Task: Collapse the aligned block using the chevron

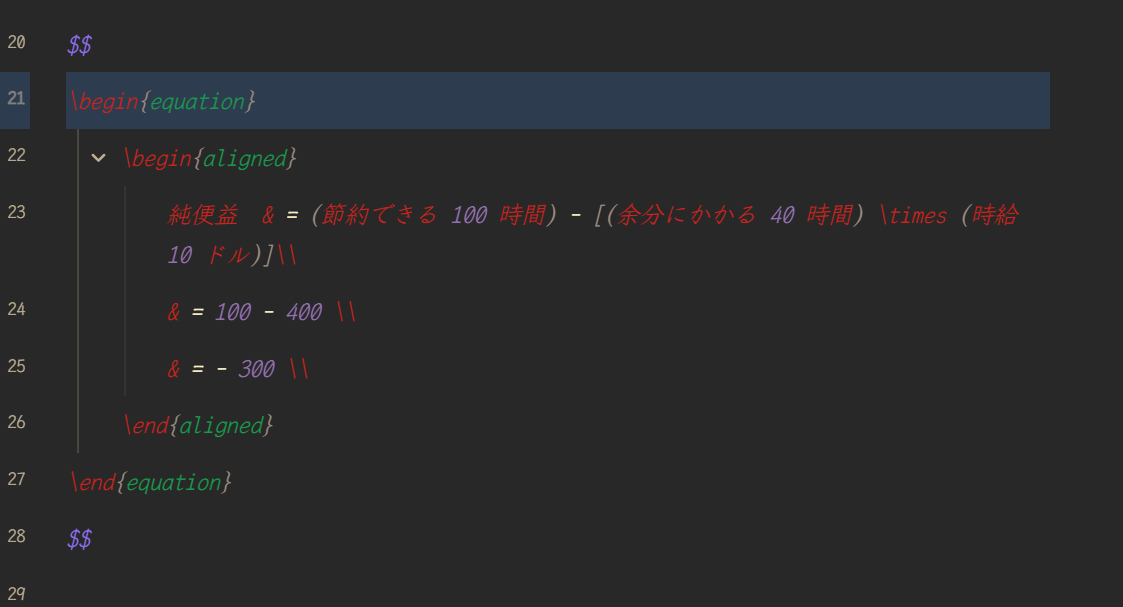Action: (x=97, y=158)
